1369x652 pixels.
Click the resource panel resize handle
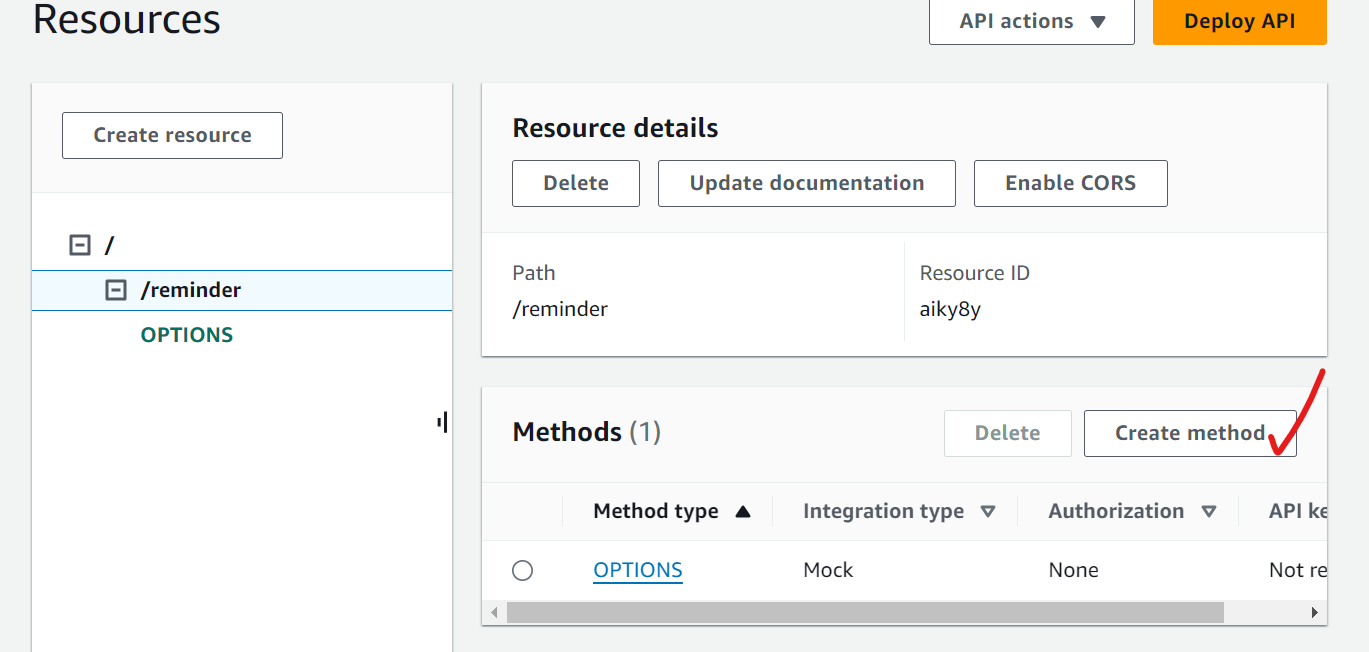(442, 423)
